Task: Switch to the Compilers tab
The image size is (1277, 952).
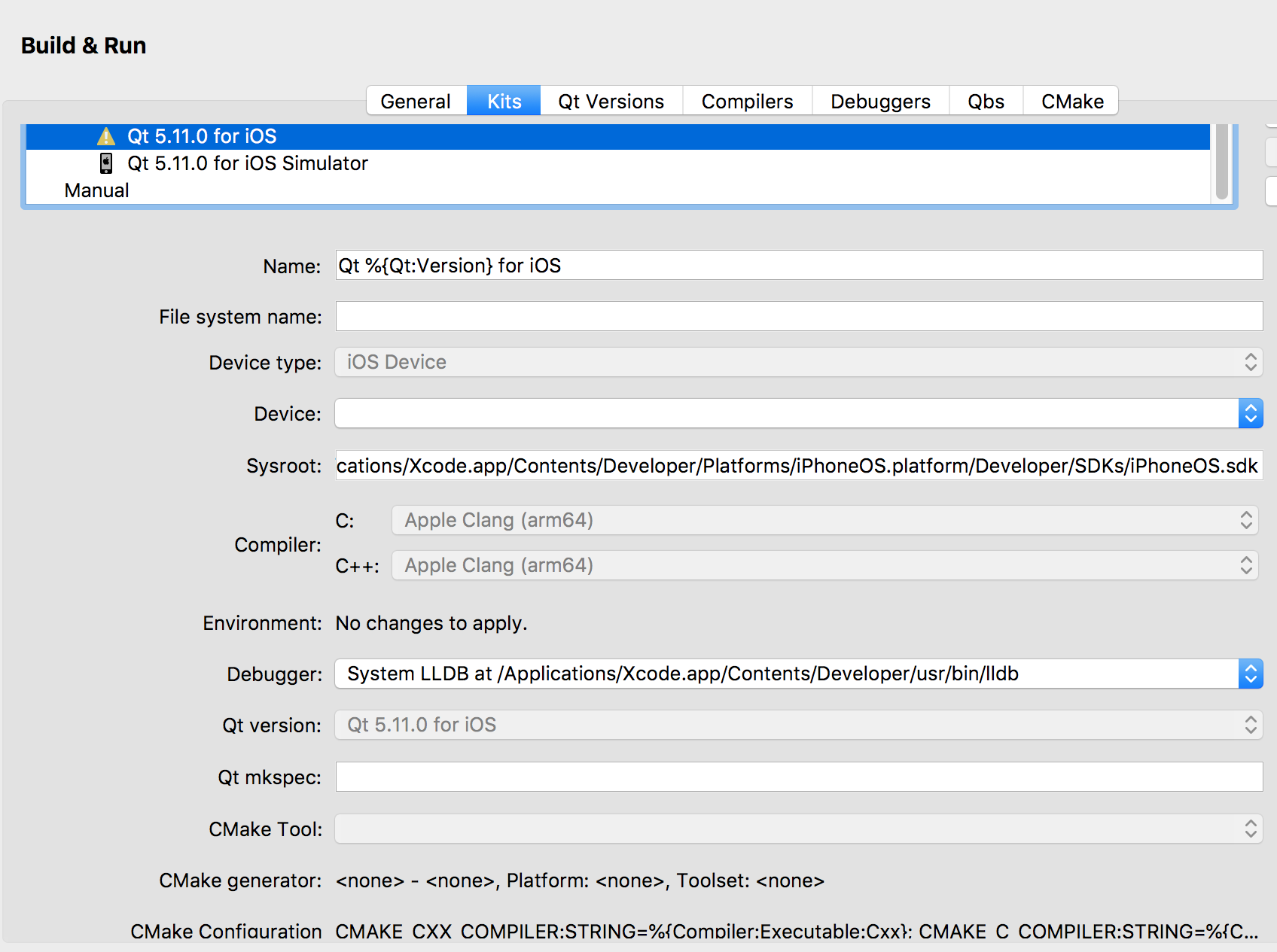Action: point(747,101)
